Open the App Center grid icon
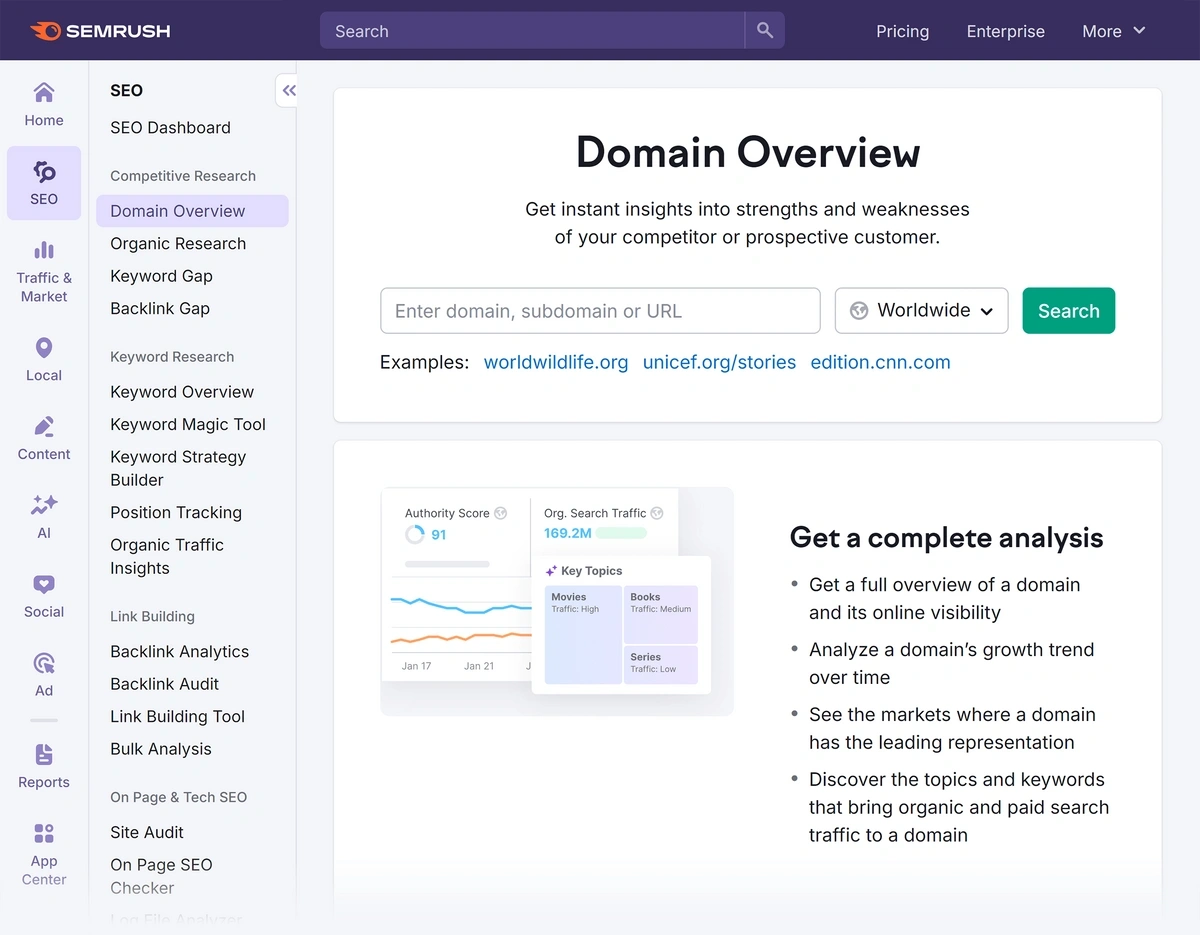Screen dimensions: 1200x935 (44, 833)
